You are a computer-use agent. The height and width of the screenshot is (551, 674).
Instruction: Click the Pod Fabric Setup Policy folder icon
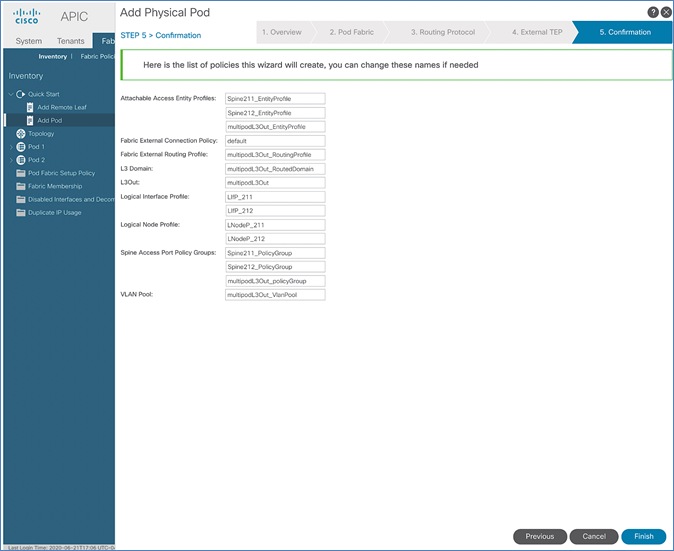pyautogui.click(x=21, y=173)
